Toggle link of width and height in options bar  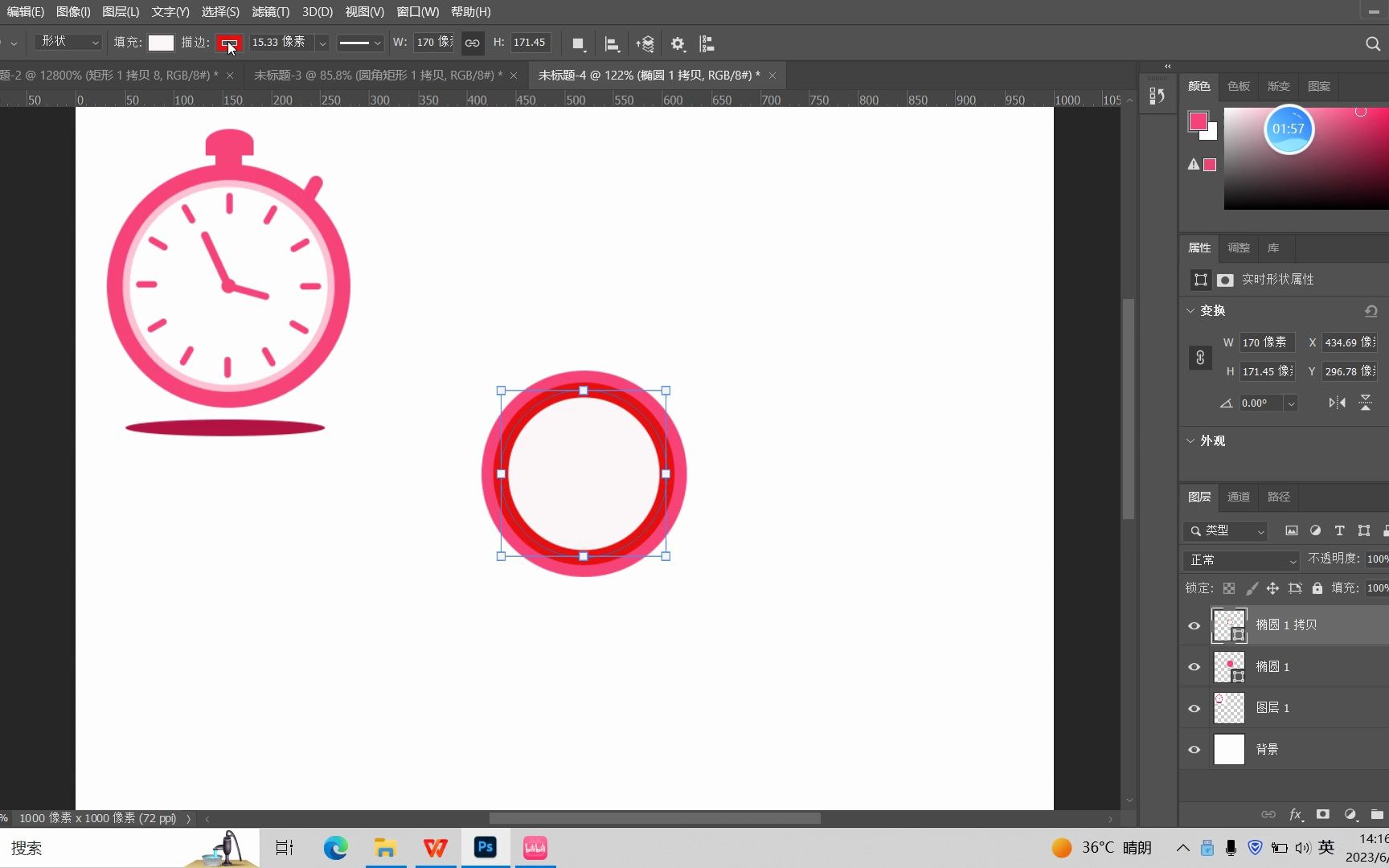tap(473, 43)
